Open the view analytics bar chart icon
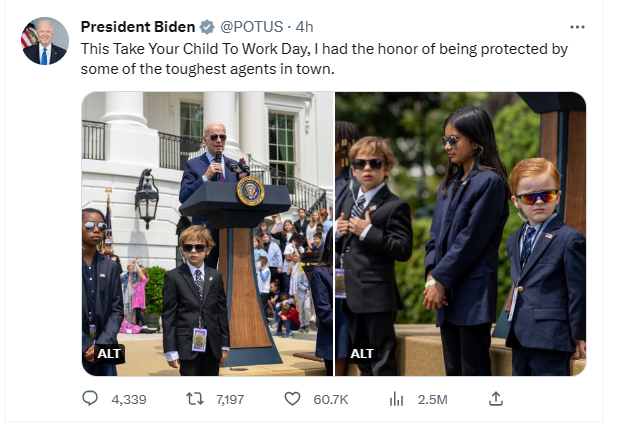Viewport: 623px width, 424px height. click(396, 399)
